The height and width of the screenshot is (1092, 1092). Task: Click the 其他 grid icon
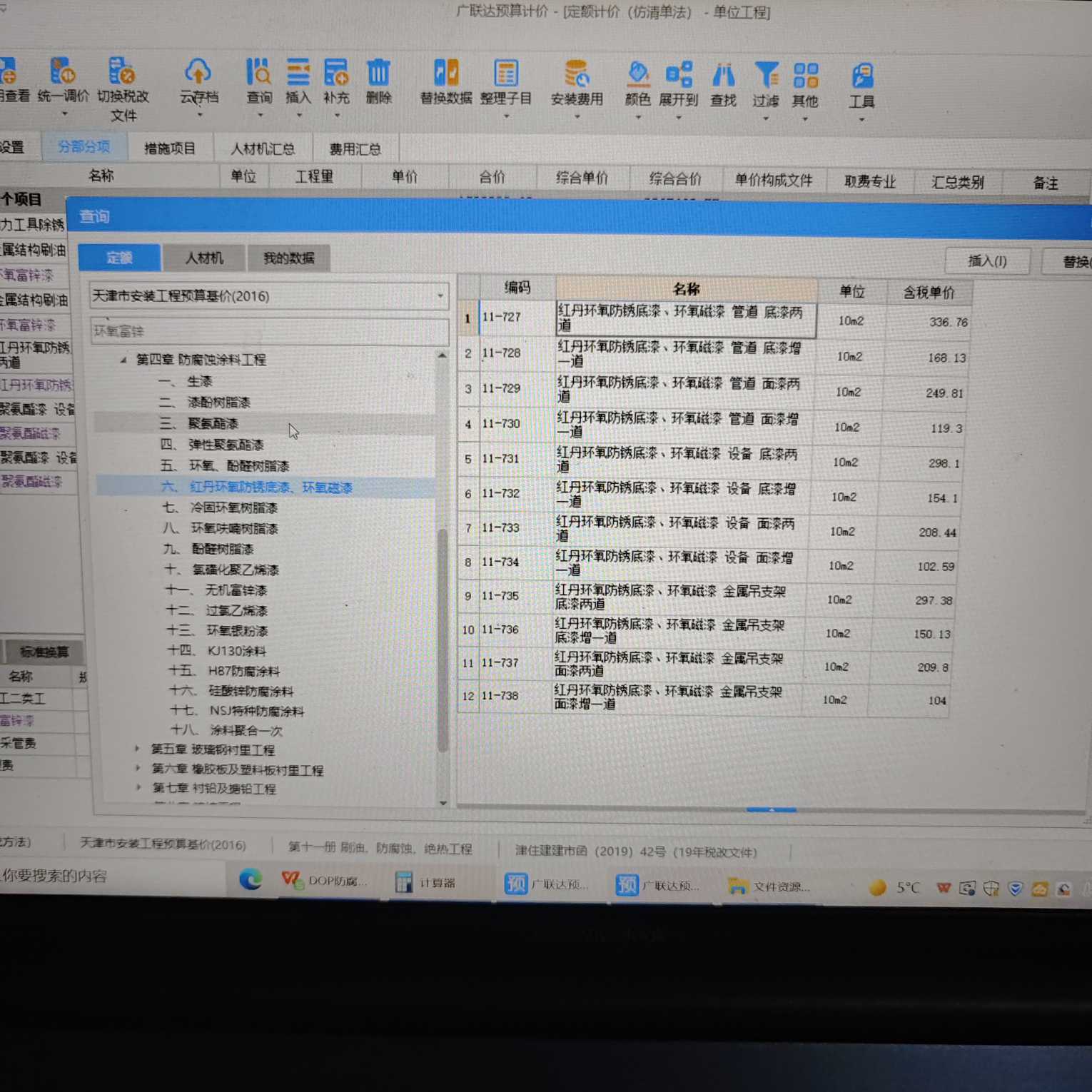click(806, 76)
